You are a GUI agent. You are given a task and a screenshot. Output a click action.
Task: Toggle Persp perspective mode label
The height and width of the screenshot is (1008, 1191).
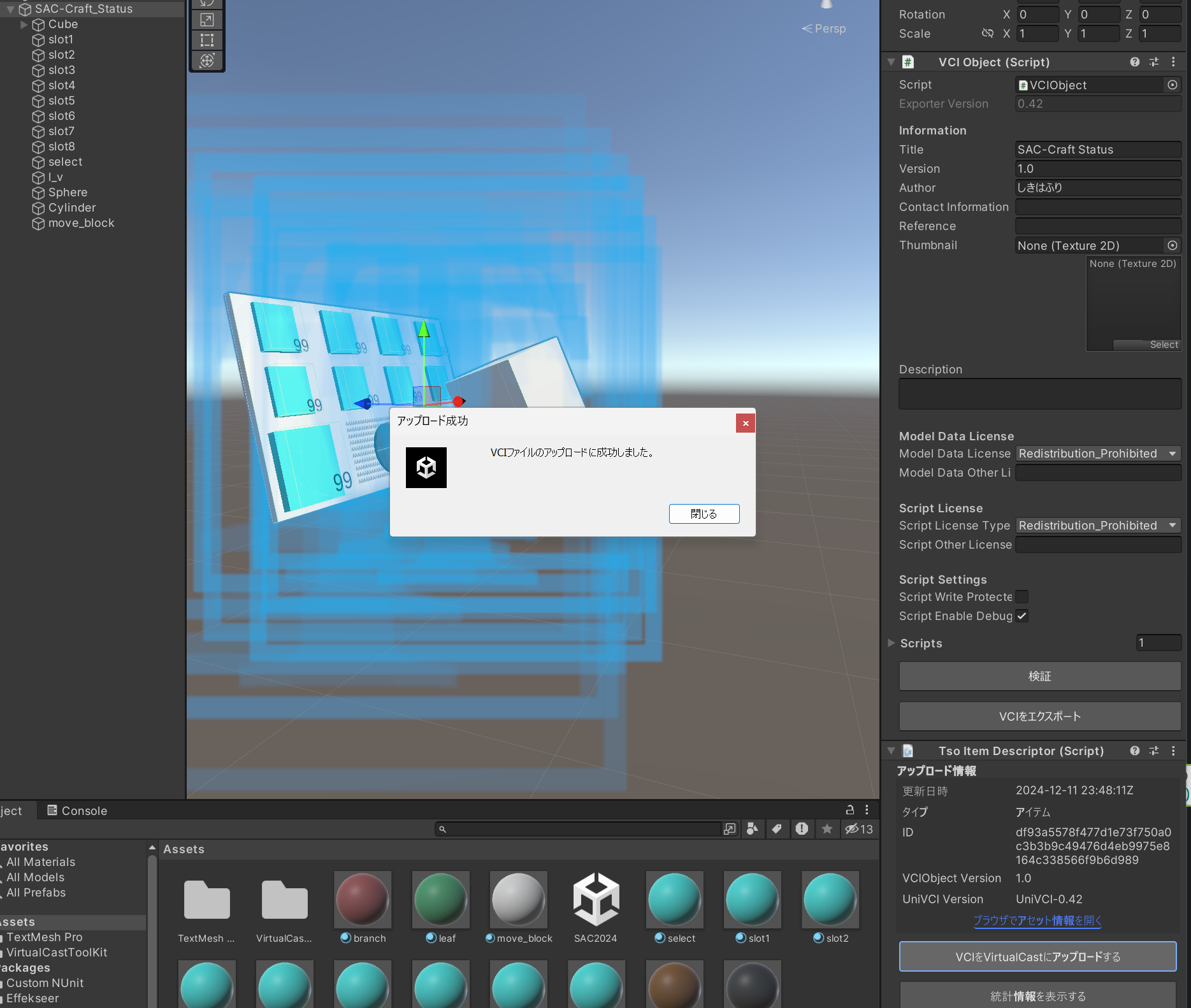click(824, 29)
